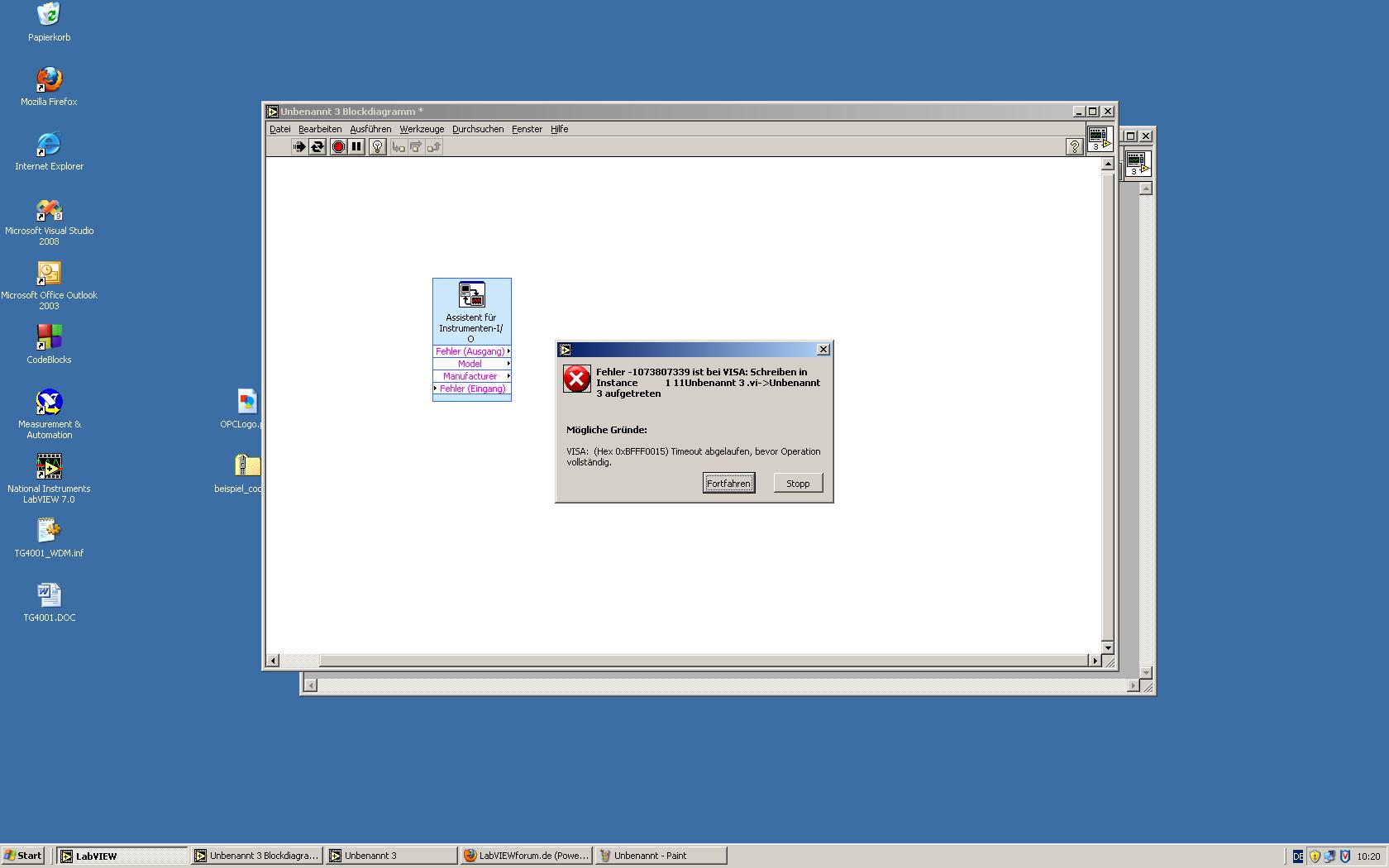Image resolution: width=1389 pixels, height=868 pixels.
Task: Click the back window's scroll-left arrow
Action: pos(310,684)
